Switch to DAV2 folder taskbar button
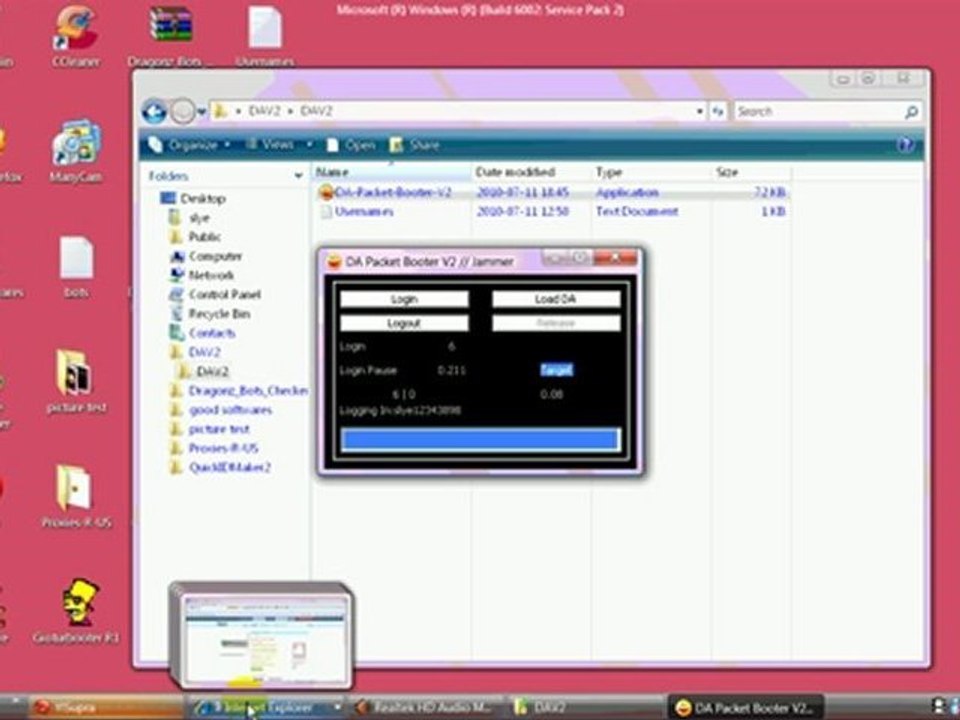The height and width of the screenshot is (720, 960). point(587,707)
